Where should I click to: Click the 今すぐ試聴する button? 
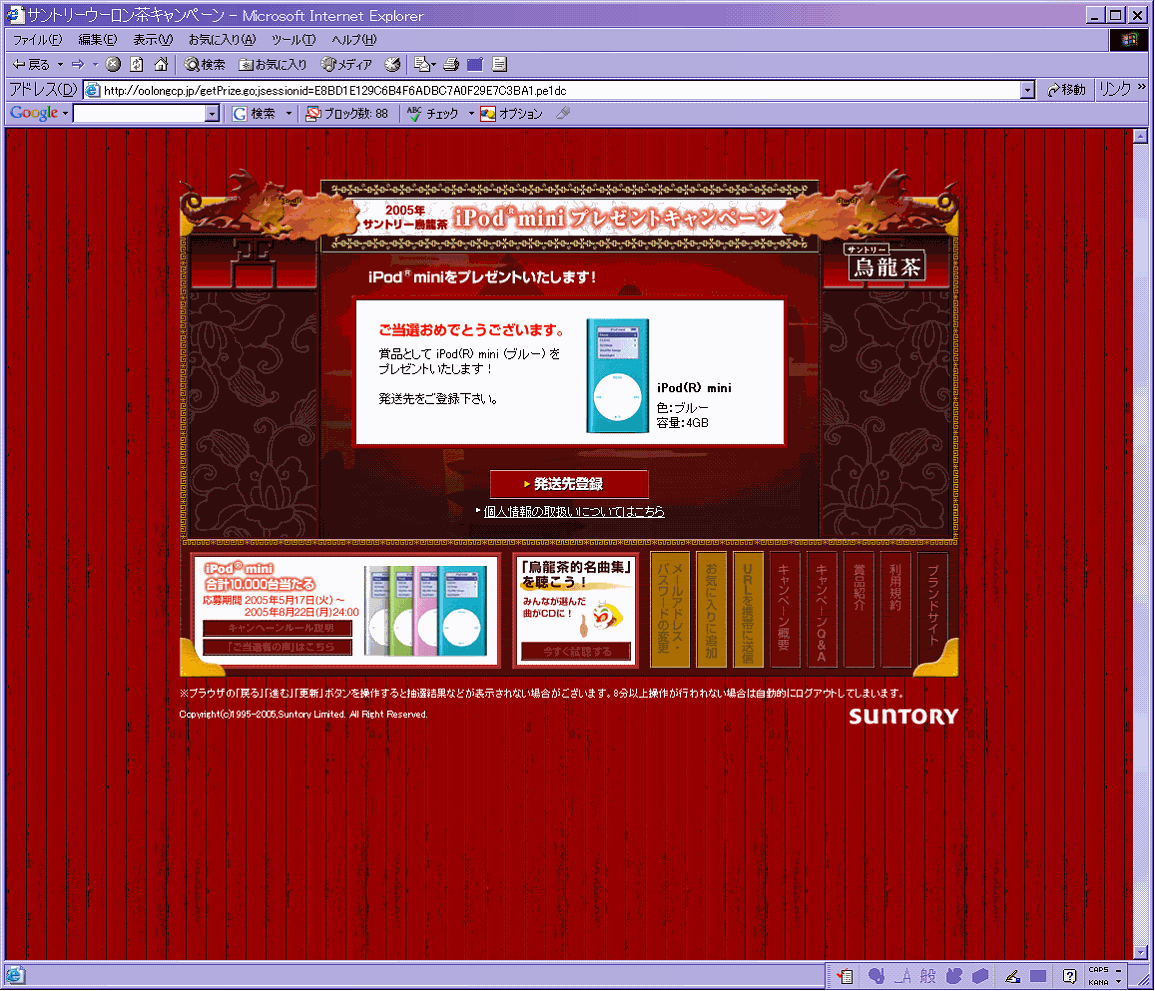[577, 651]
